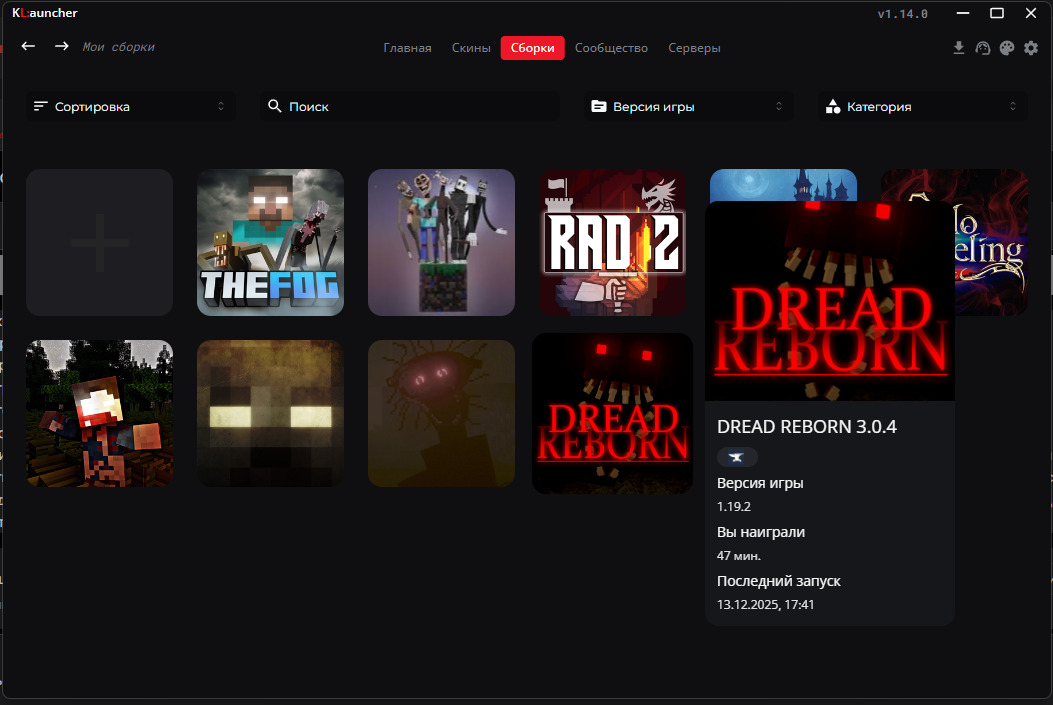Open the red-eyed shadow figure modpack
The height and width of the screenshot is (705, 1053).
click(x=441, y=414)
